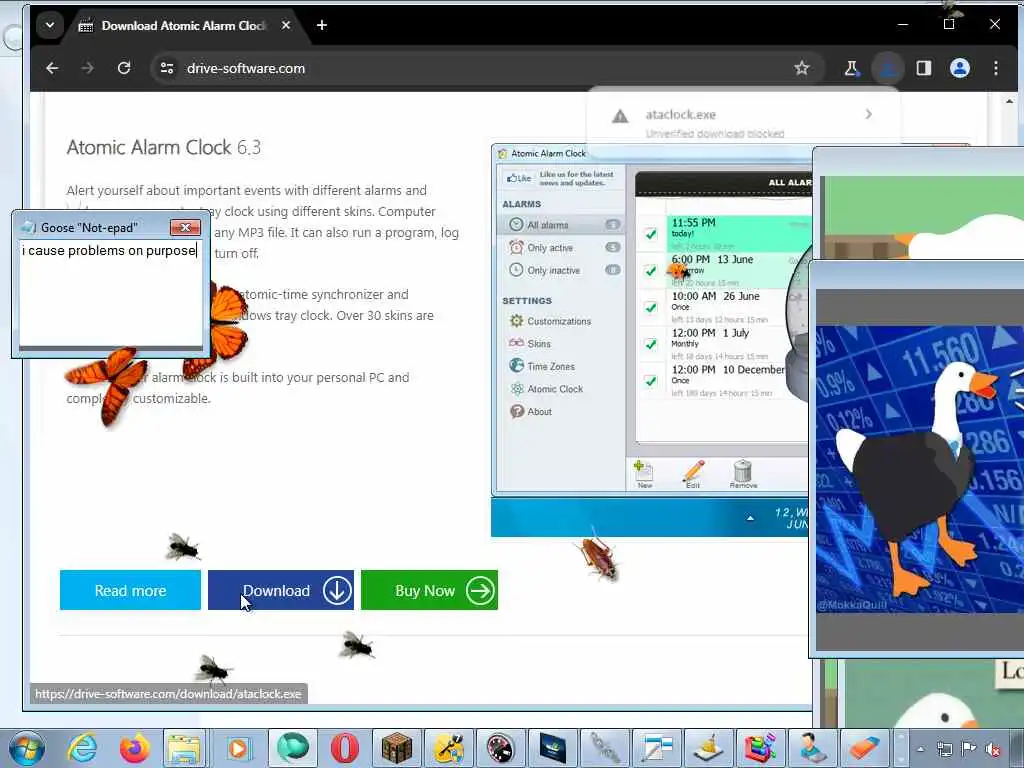This screenshot has width=1024, height=768.
Task: Expand the ataclock.exe blocked download details
Action: click(868, 114)
